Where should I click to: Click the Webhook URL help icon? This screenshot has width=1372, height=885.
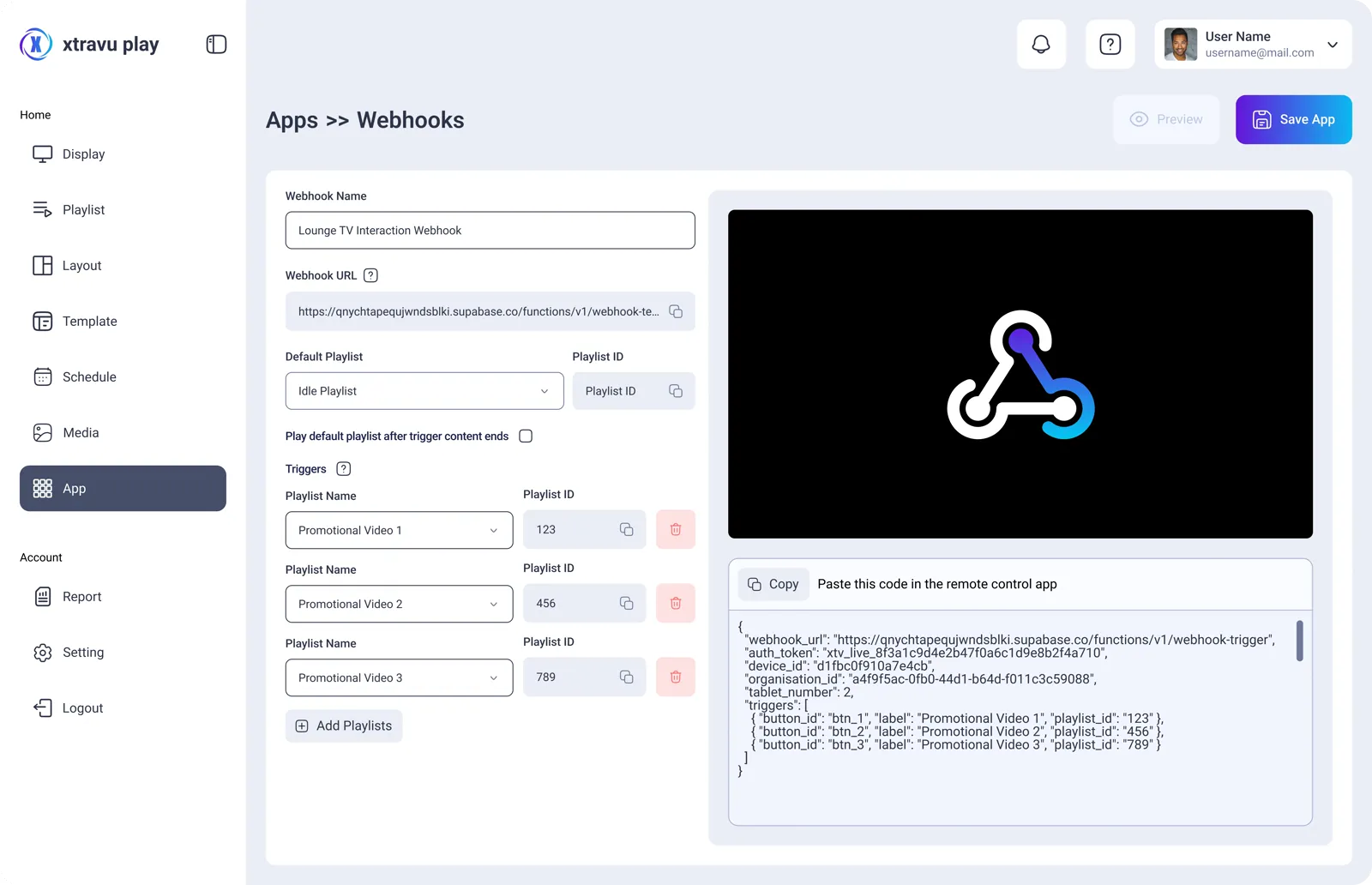tap(370, 275)
